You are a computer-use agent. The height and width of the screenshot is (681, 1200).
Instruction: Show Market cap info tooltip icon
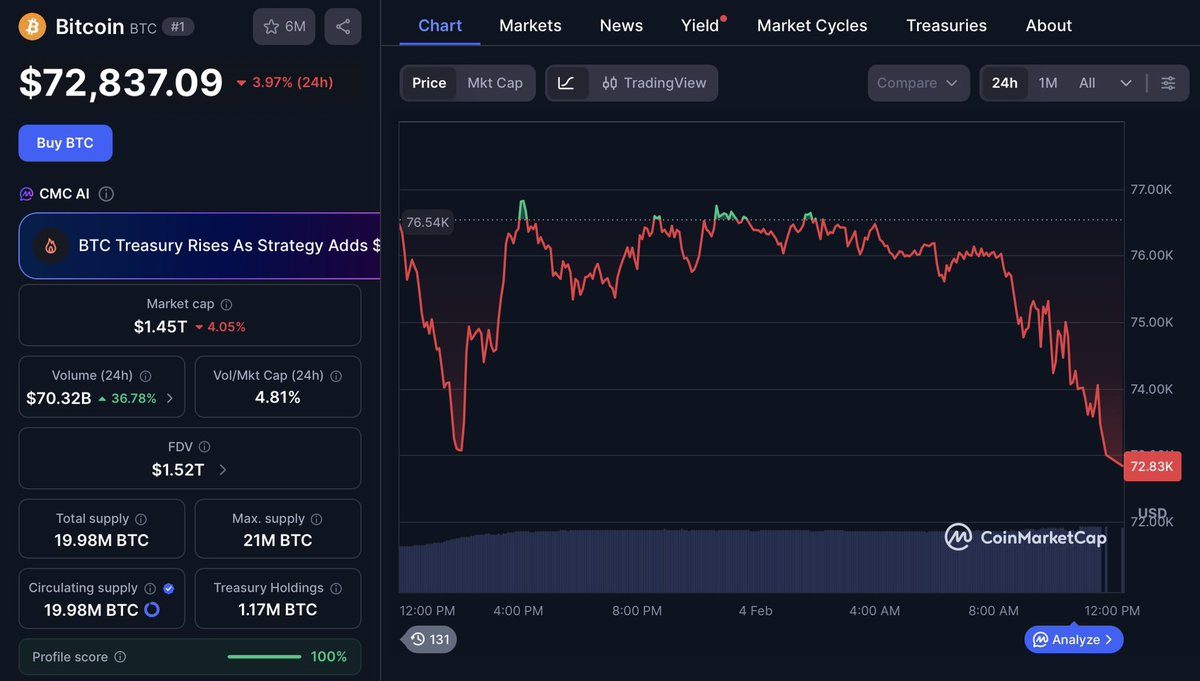(226, 304)
